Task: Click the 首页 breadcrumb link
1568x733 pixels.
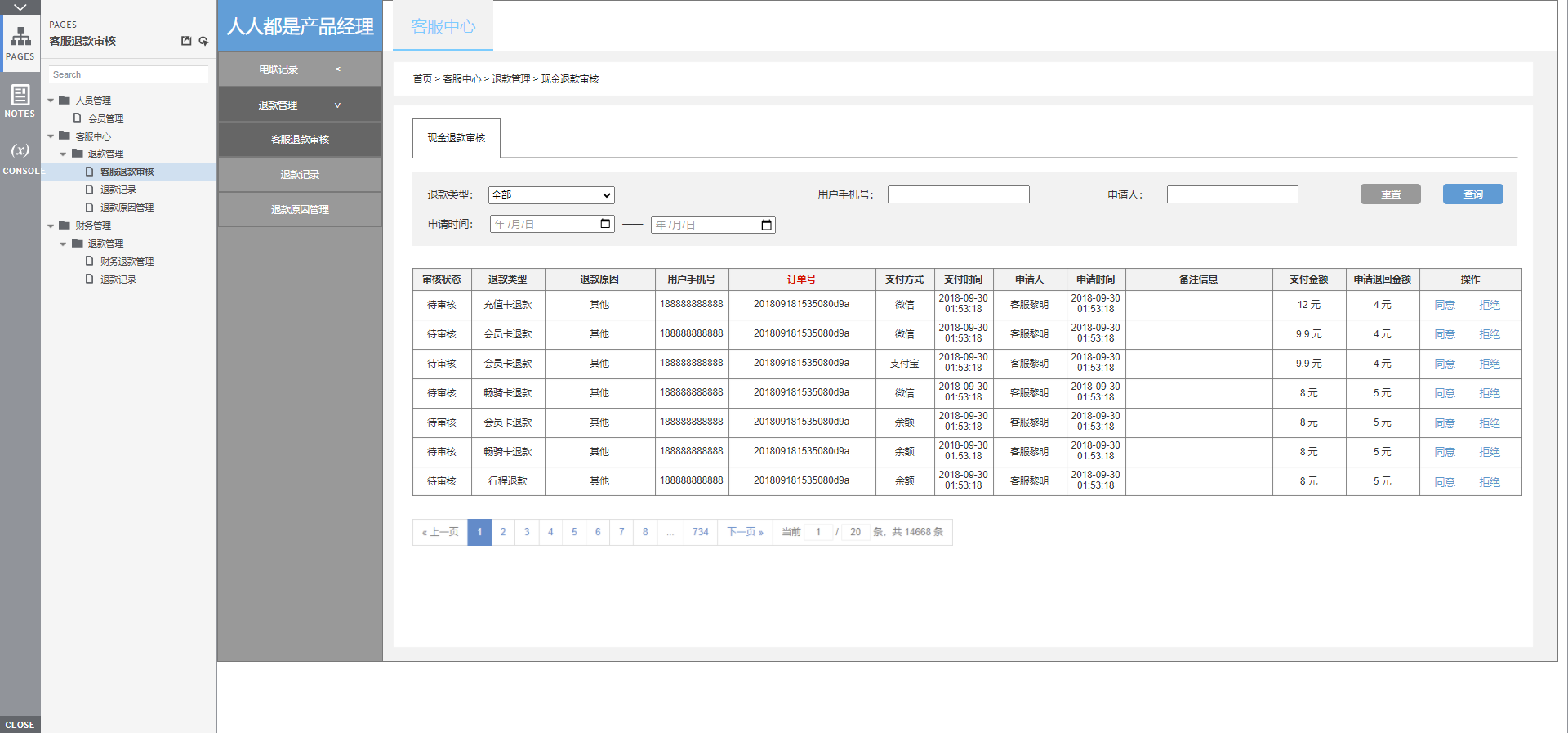Action: click(422, 79)
